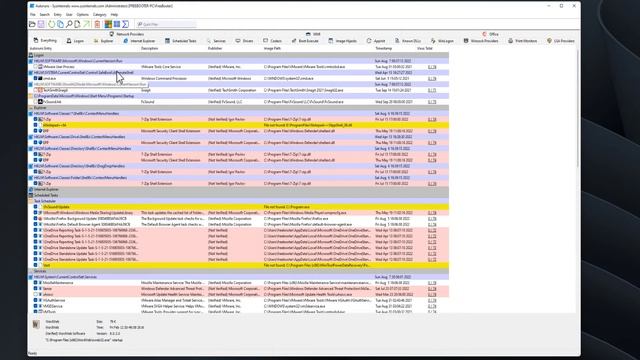Open VirusTotal result link for cmd.exe row
This screenshot has width=640, height=360.
pyautogui.click(x=432, y=78)
